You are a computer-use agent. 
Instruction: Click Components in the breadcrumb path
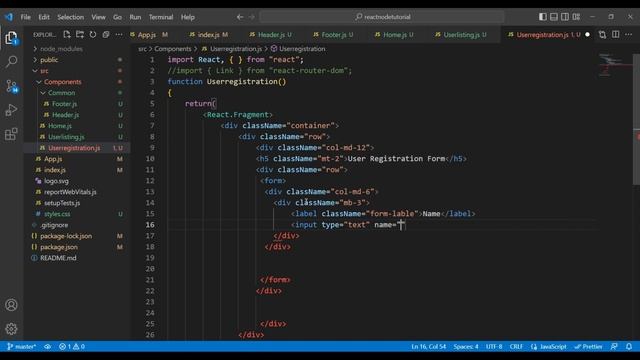pyautogui.click(x=172, y=49)
